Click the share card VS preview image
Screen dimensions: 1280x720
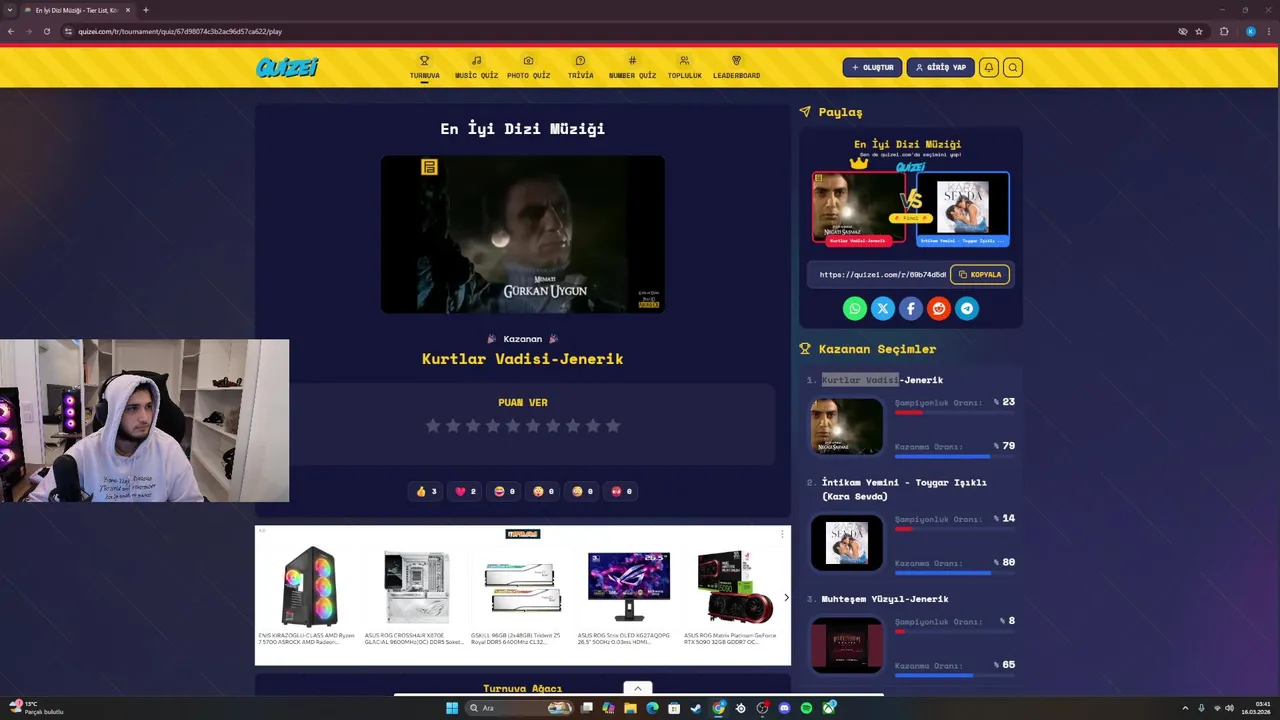[911, 208]
